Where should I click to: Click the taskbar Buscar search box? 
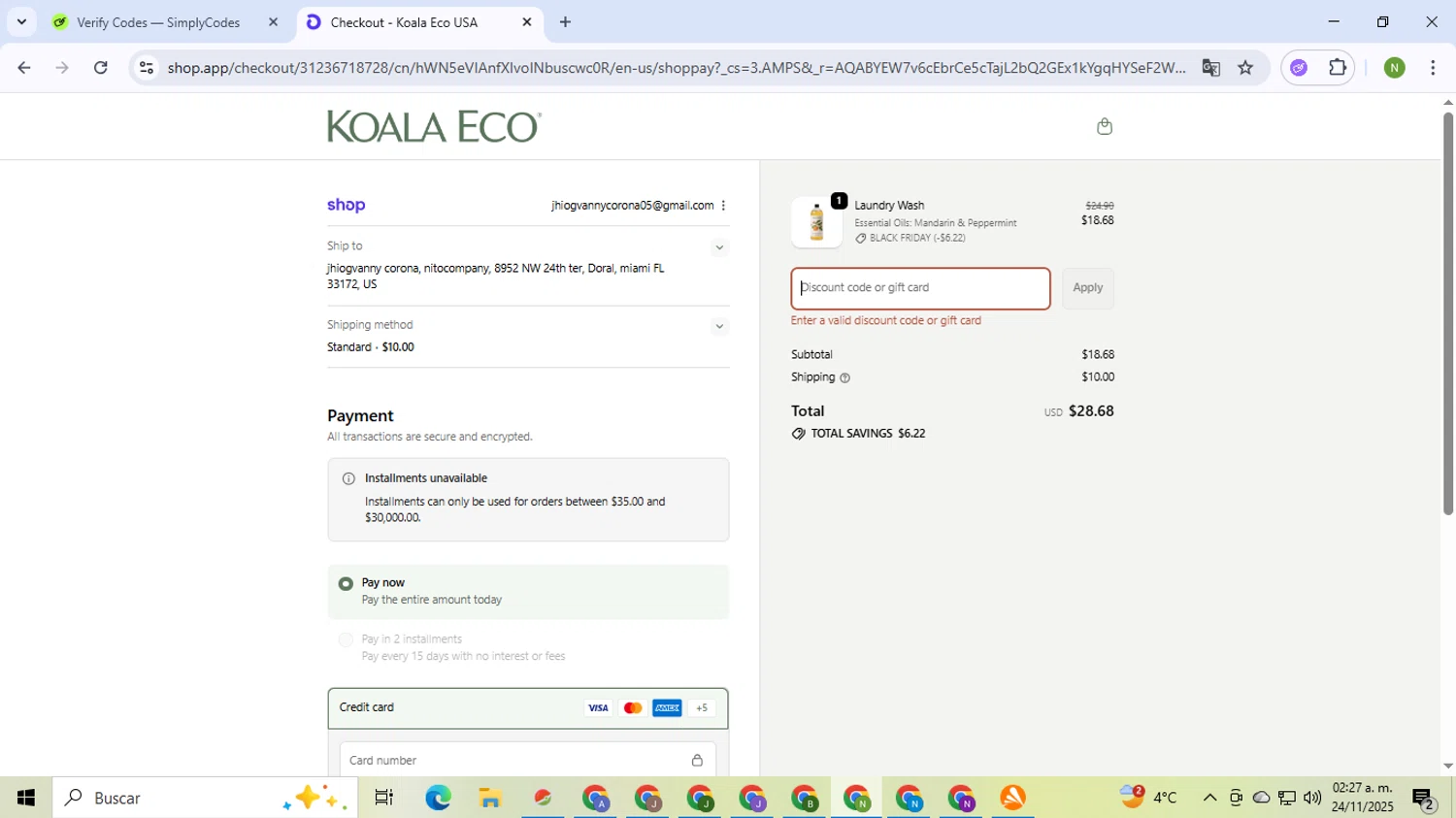click(205, 798)
